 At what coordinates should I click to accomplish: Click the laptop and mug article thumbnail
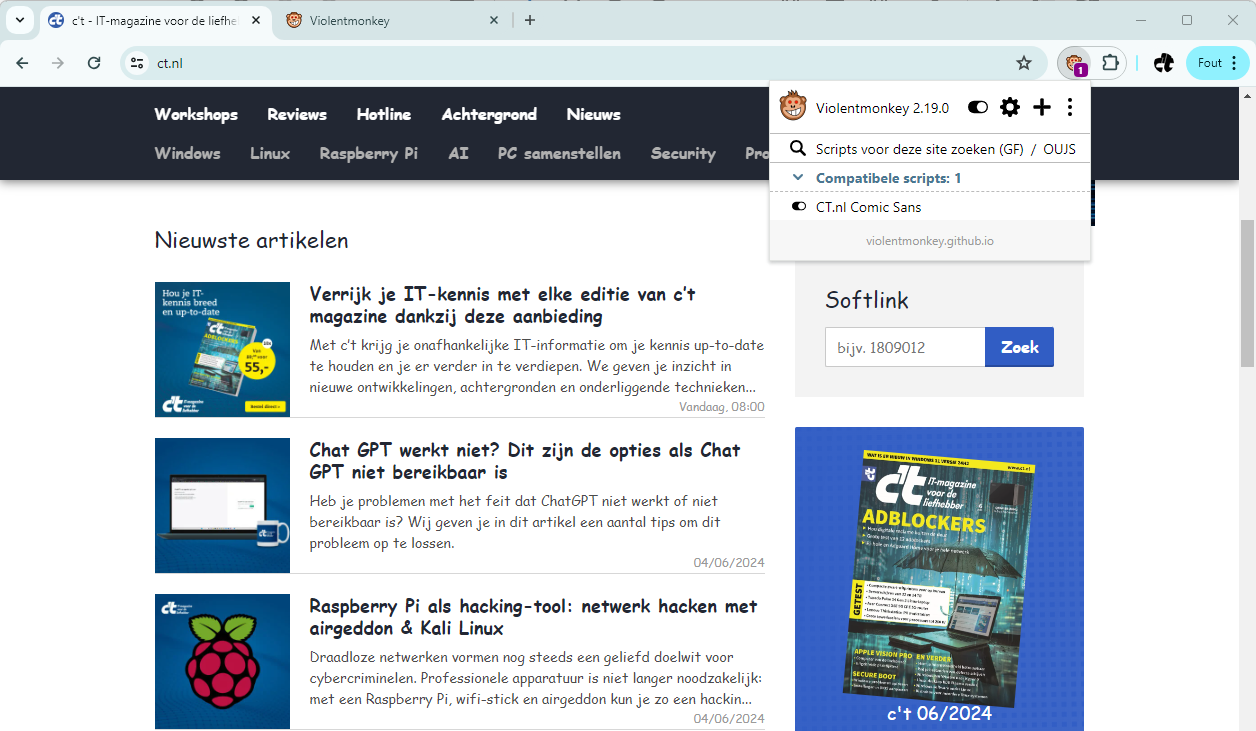pyautogui.click(x=222, y=505)
